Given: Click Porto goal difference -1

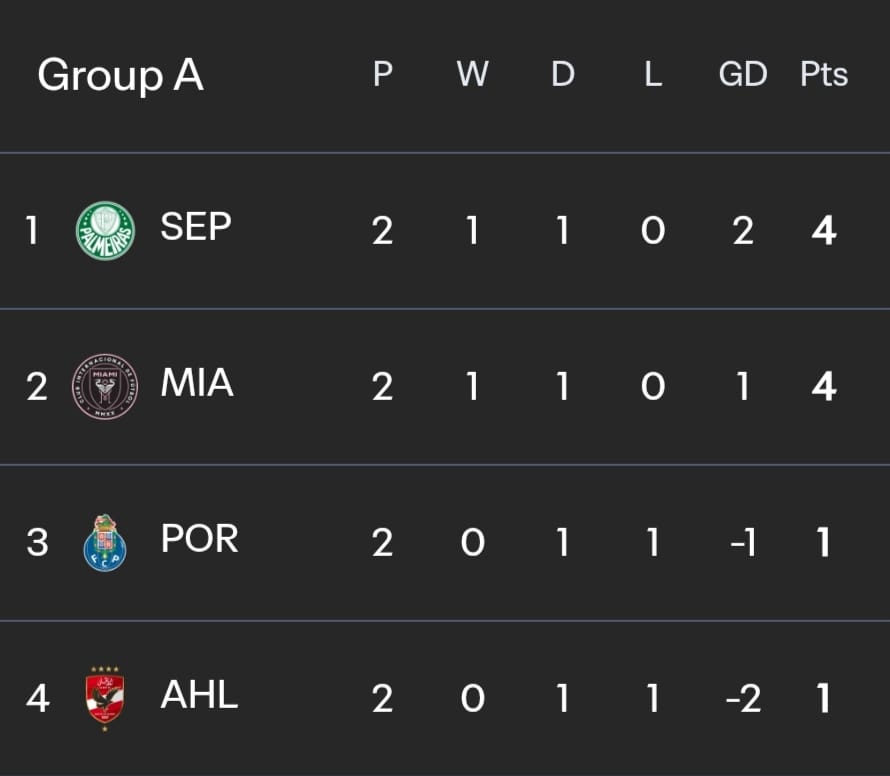Looking at the screenshot, I should [743, 543].
